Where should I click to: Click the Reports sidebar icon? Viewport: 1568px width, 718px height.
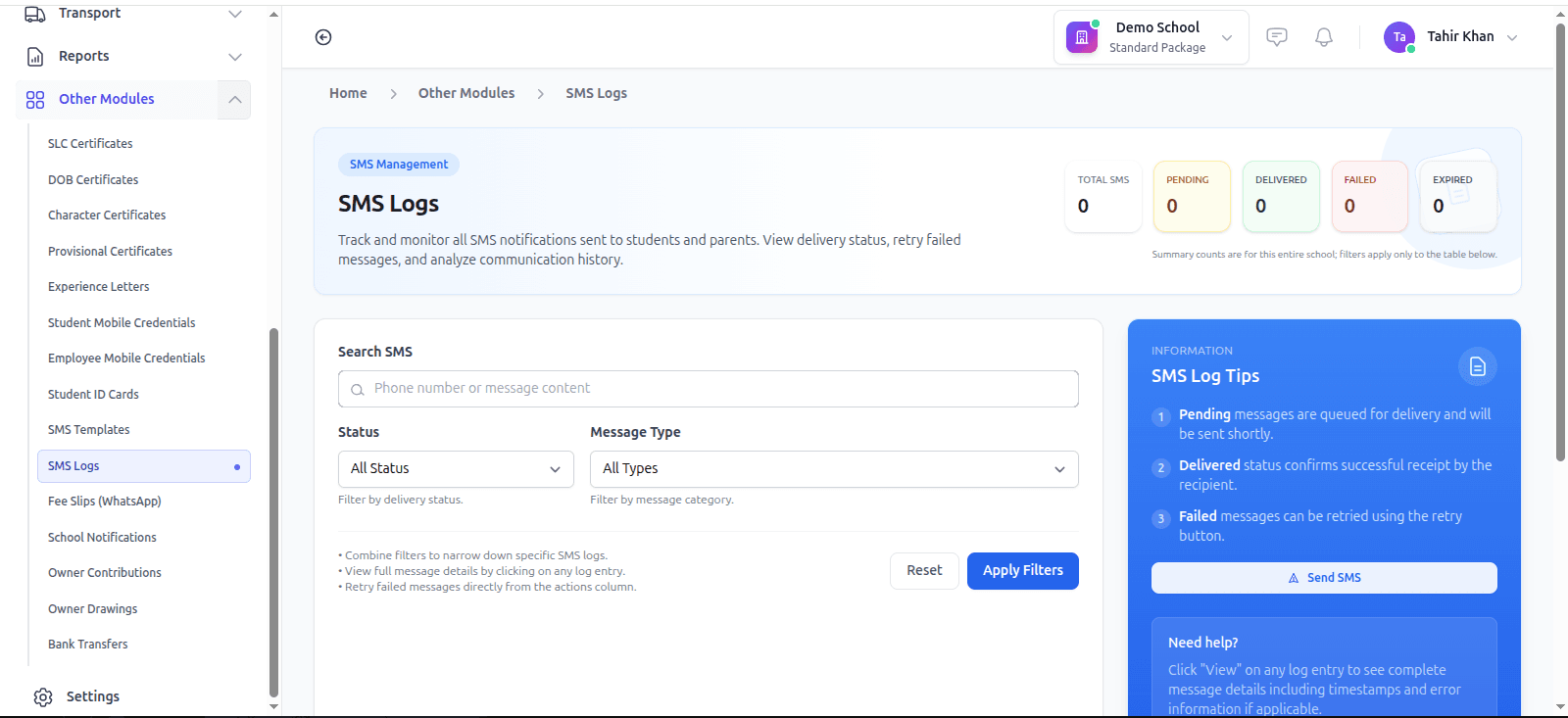(35, 57)
